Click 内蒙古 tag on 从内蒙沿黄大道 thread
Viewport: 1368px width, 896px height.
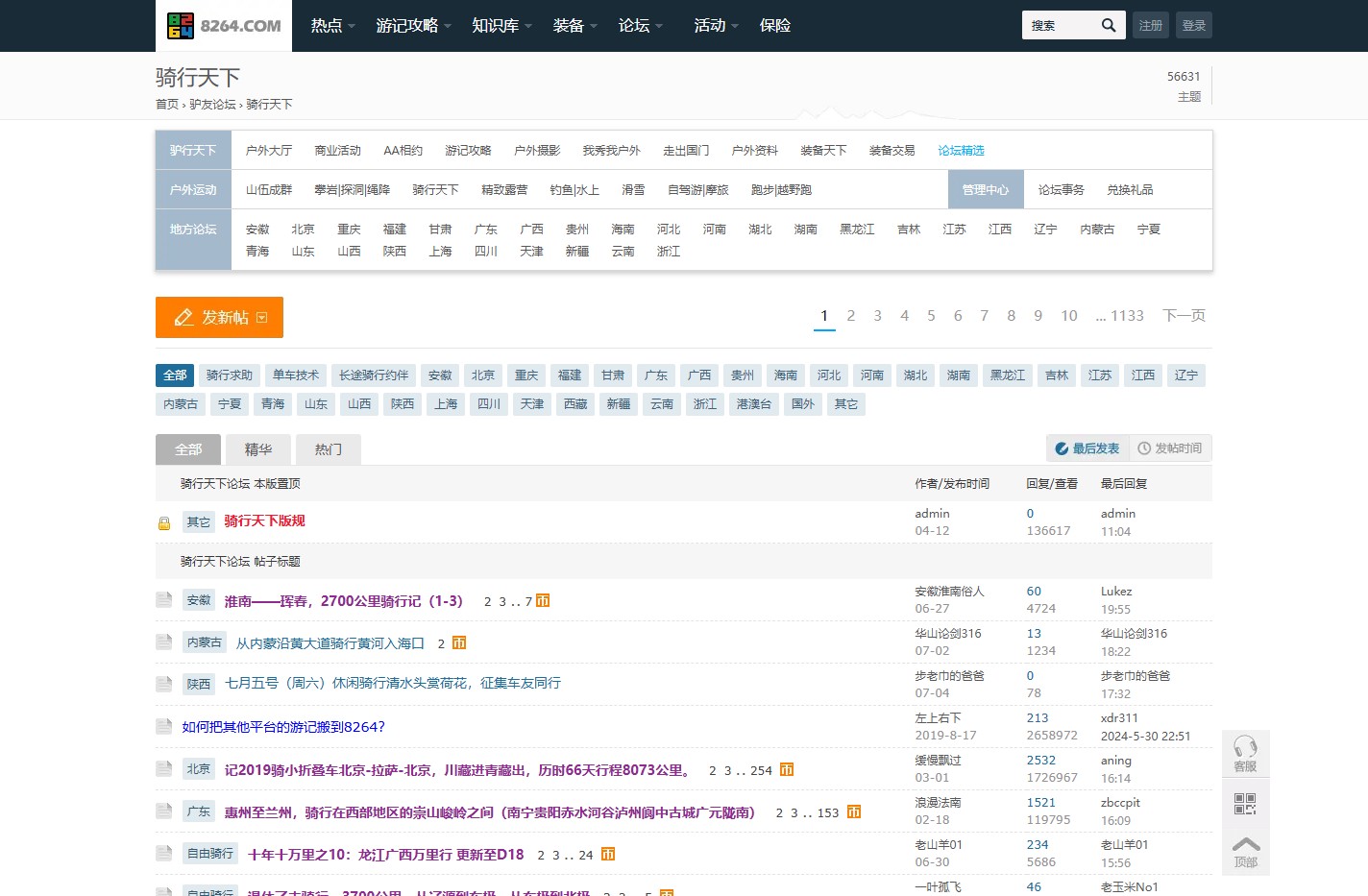[x=205, y=642]
